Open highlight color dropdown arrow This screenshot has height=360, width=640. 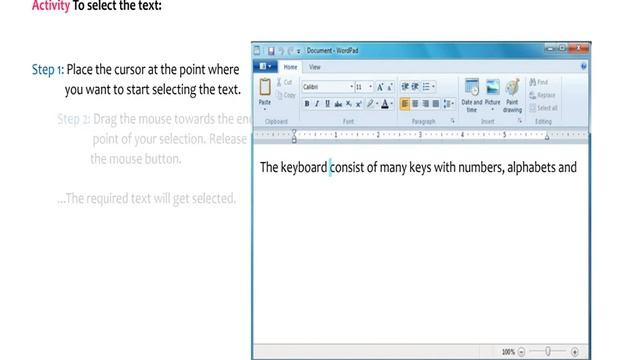[x=377, y=104]
